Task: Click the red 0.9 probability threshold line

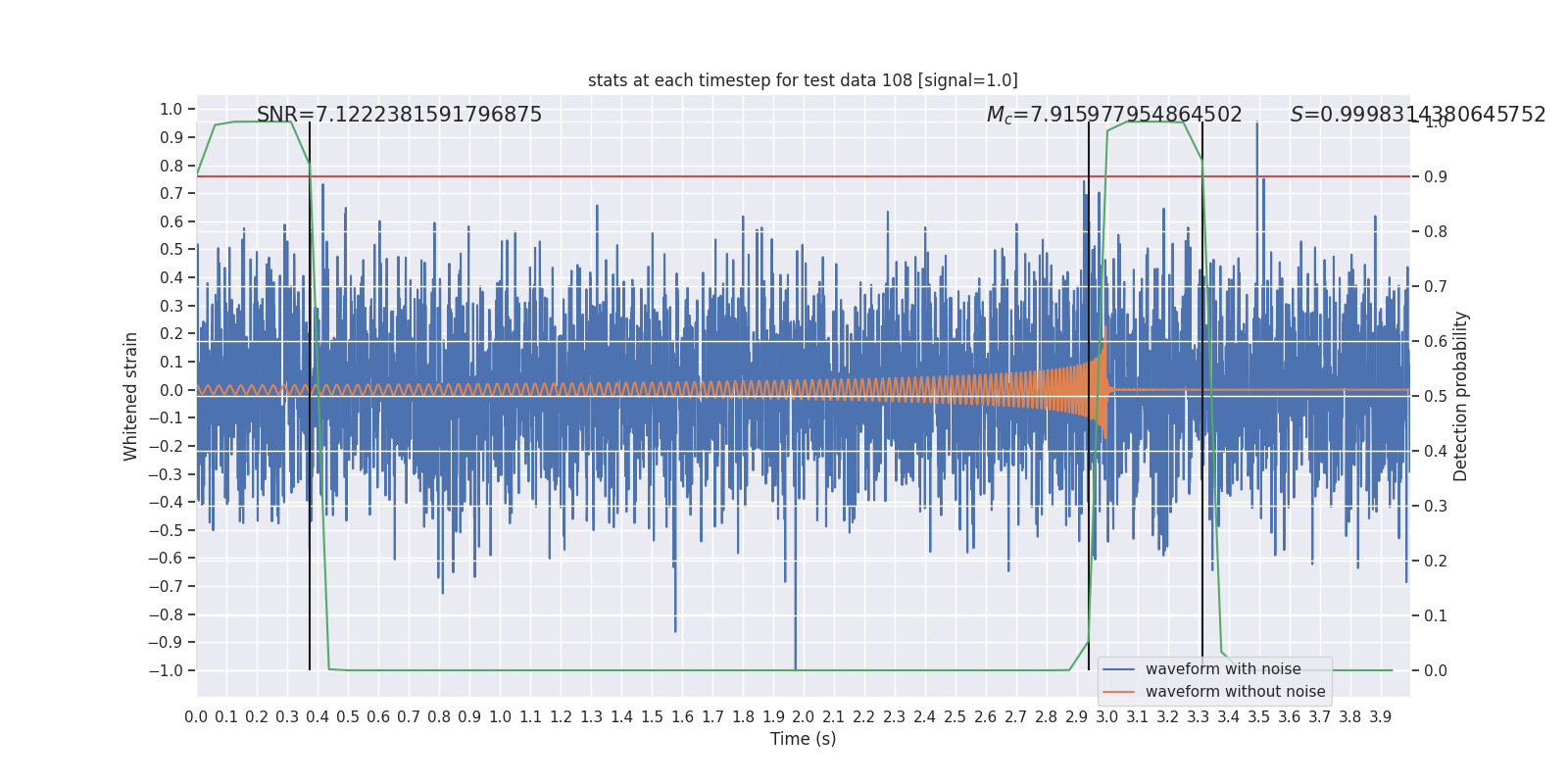Action: click(804, 176)
